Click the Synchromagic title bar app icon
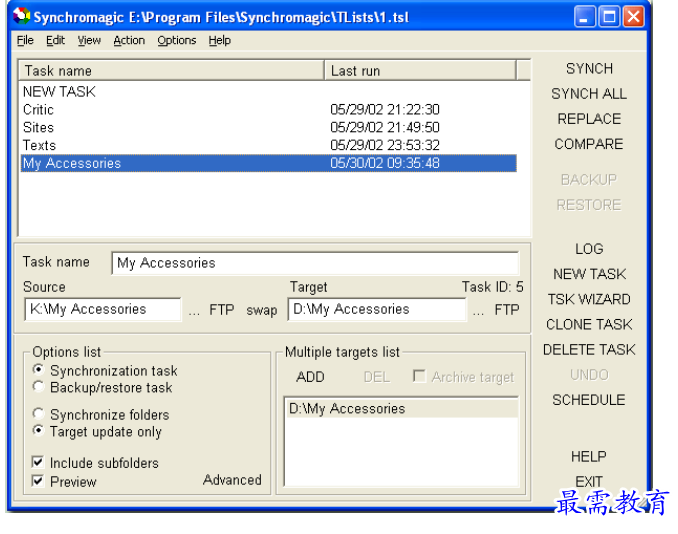 point(21,16)
